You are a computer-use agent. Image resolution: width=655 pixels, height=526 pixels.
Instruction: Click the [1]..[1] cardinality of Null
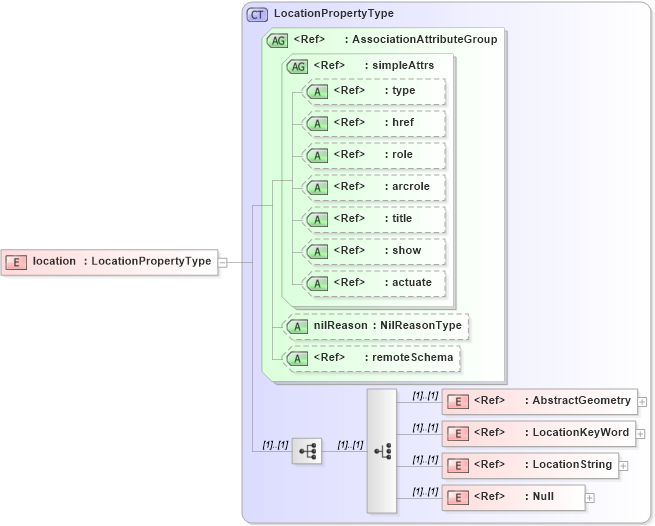425,492
